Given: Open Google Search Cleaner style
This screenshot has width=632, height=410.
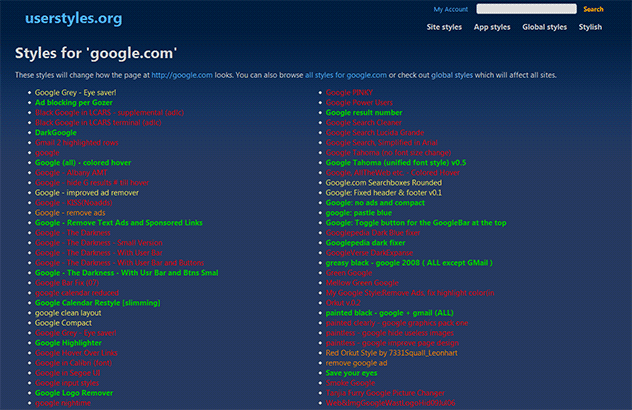Looking at the screenshot, I should point(364,123).
